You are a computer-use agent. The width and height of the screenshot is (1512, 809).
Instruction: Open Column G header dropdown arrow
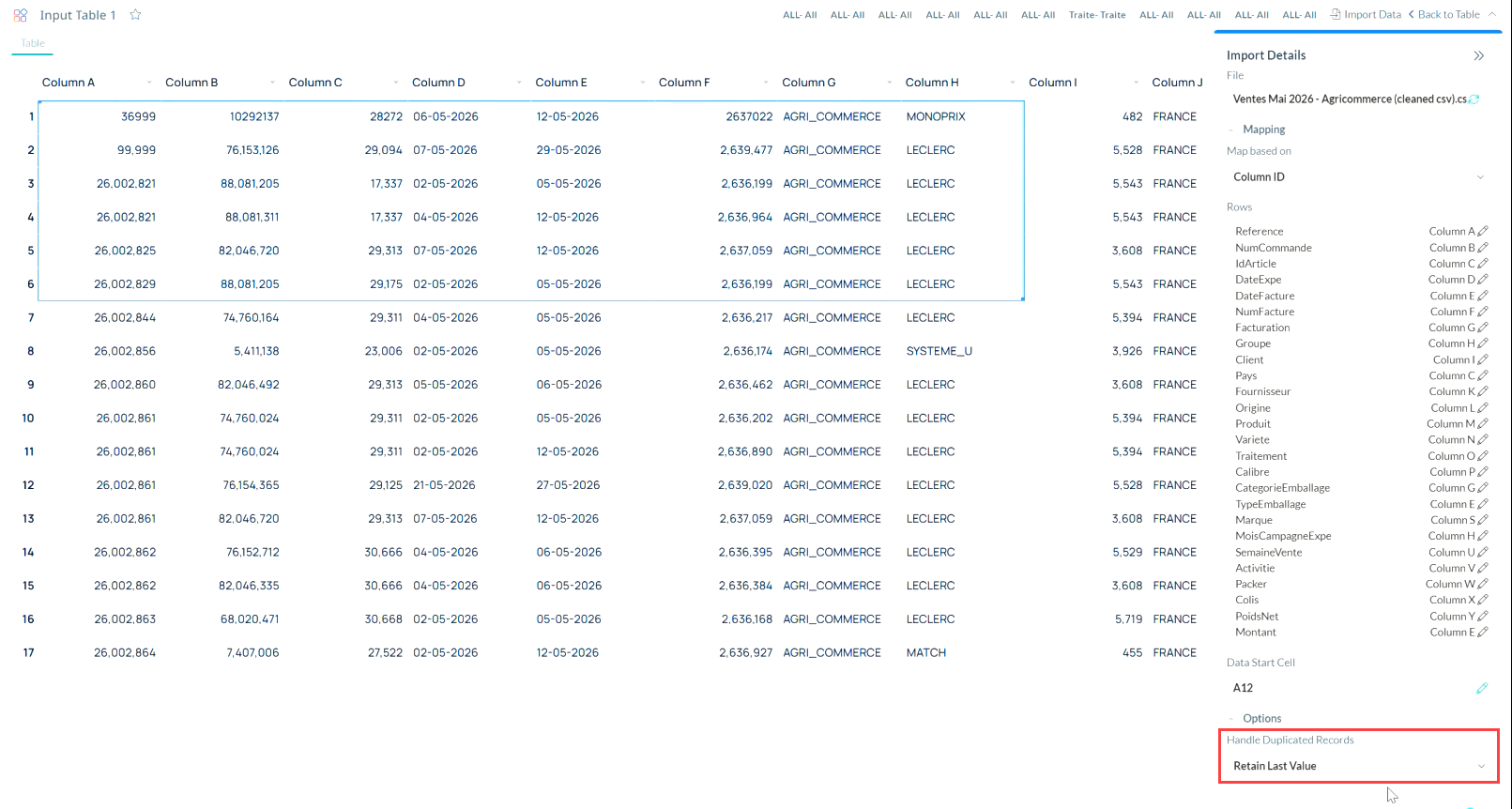[890, 83]
